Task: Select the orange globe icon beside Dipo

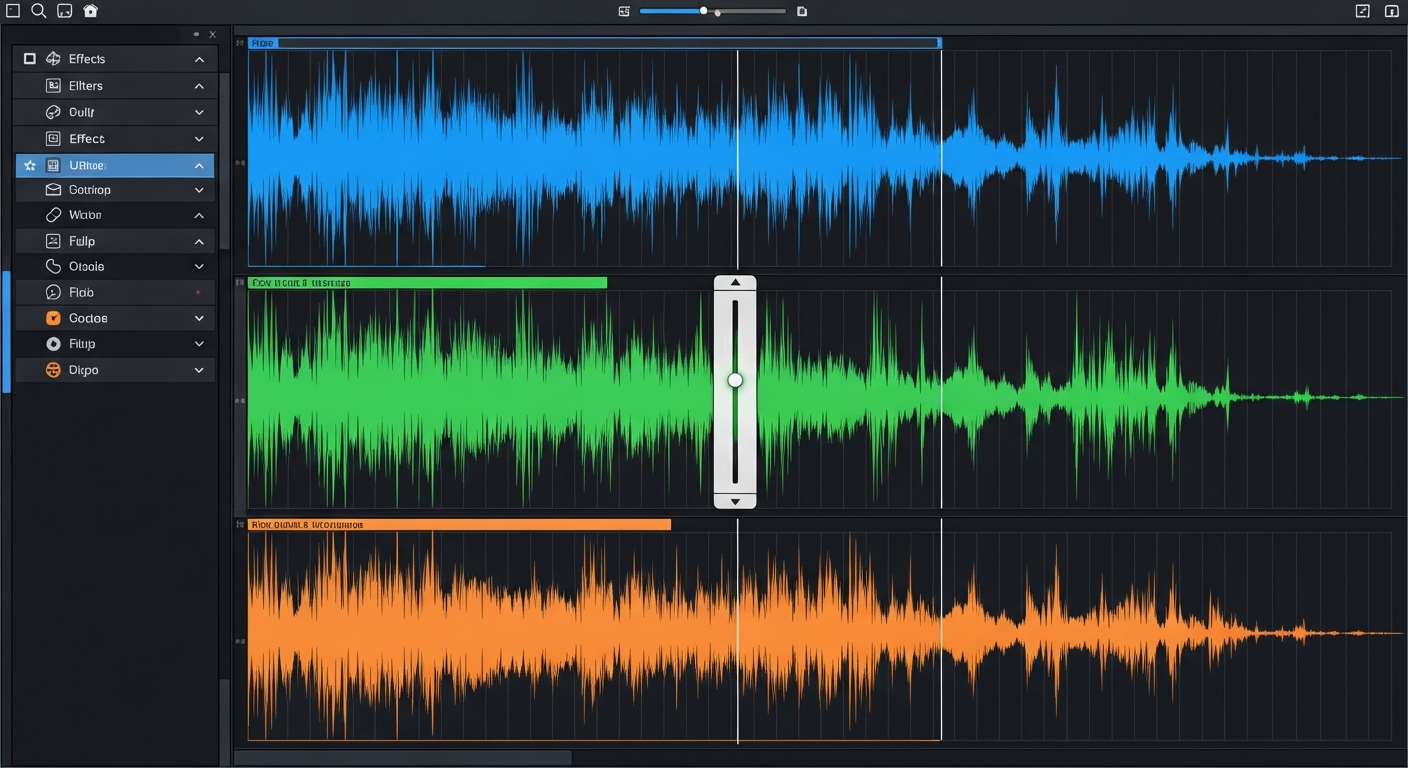Action: click(55, 369)
